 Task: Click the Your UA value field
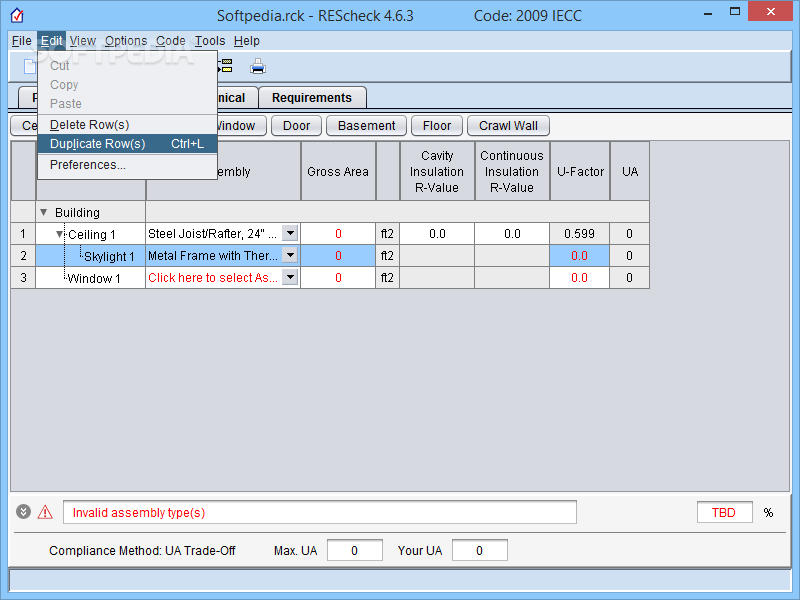(480, 551)
